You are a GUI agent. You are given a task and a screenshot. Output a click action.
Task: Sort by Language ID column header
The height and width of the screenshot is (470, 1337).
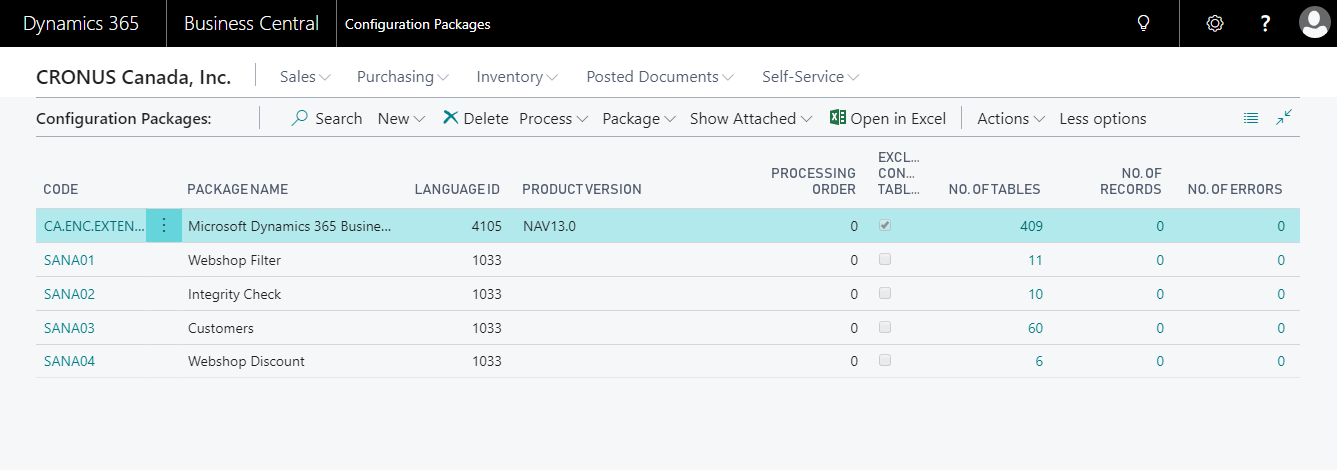coord(458,189)
